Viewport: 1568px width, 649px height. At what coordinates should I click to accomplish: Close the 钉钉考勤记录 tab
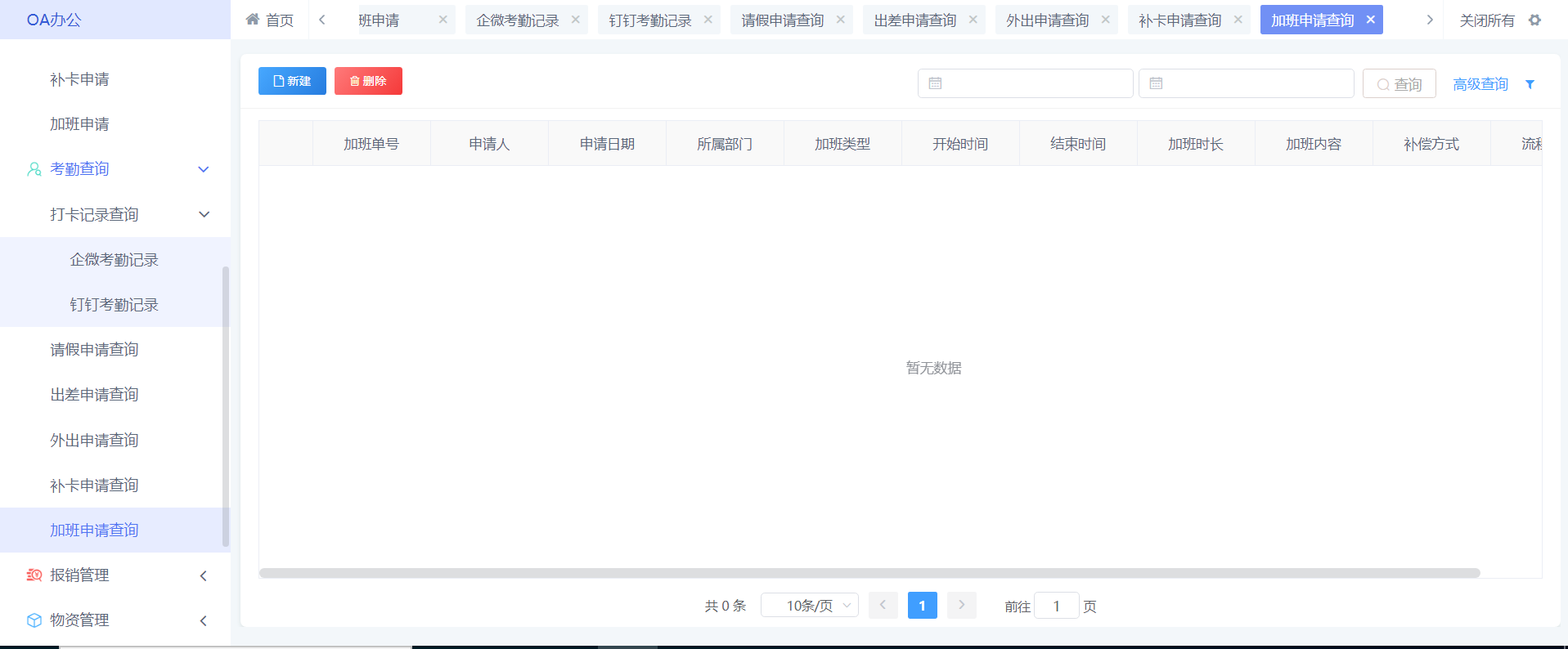[708, 20]
